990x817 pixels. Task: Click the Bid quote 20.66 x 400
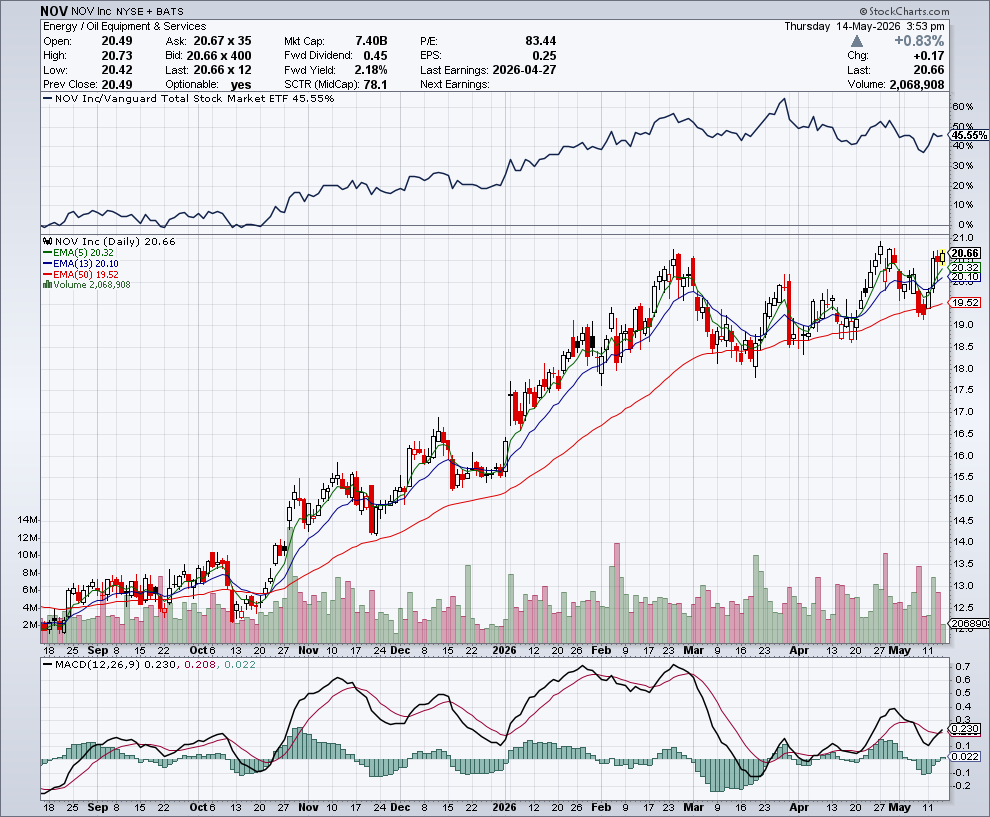pos(218,56)
